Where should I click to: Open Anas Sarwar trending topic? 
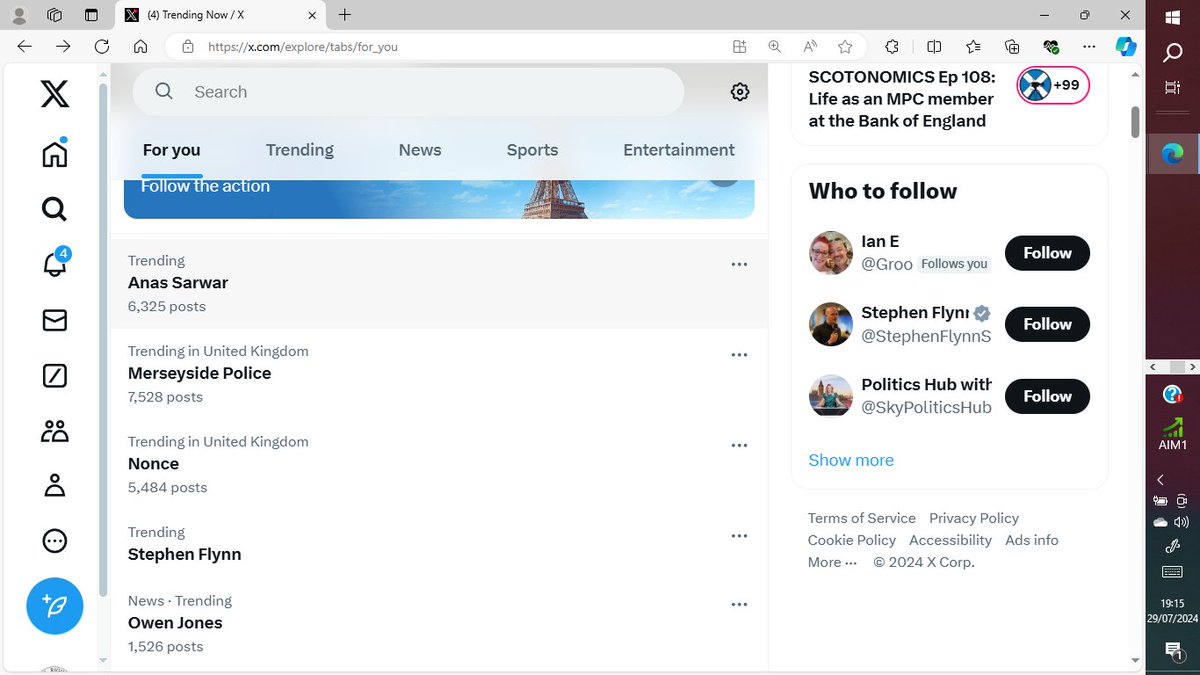tap(439, 283)
